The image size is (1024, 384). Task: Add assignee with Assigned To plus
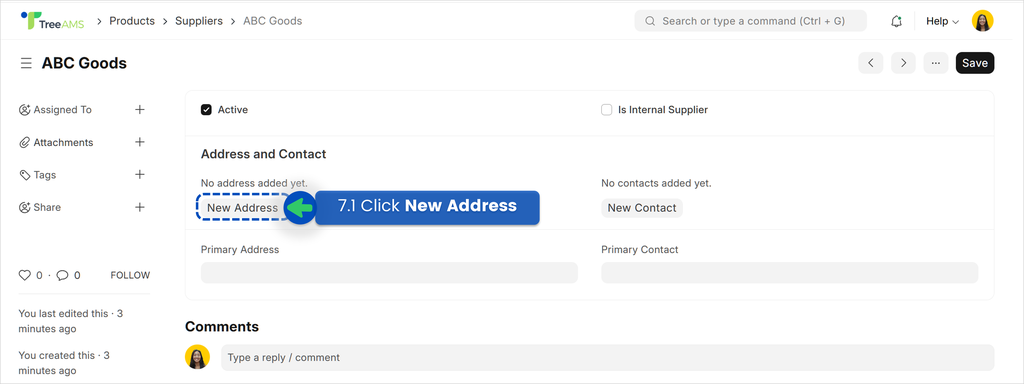[x=140, y=110]
